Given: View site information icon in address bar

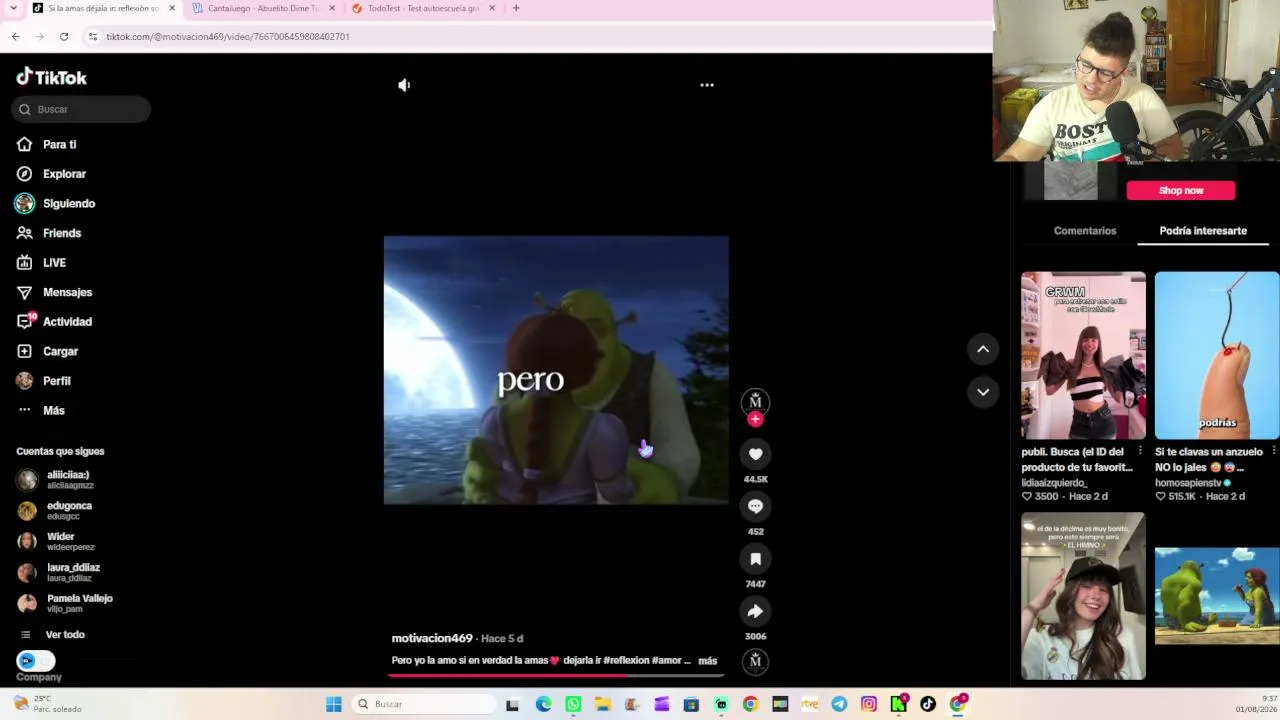Looking at the screenshot, I should 93,37.
